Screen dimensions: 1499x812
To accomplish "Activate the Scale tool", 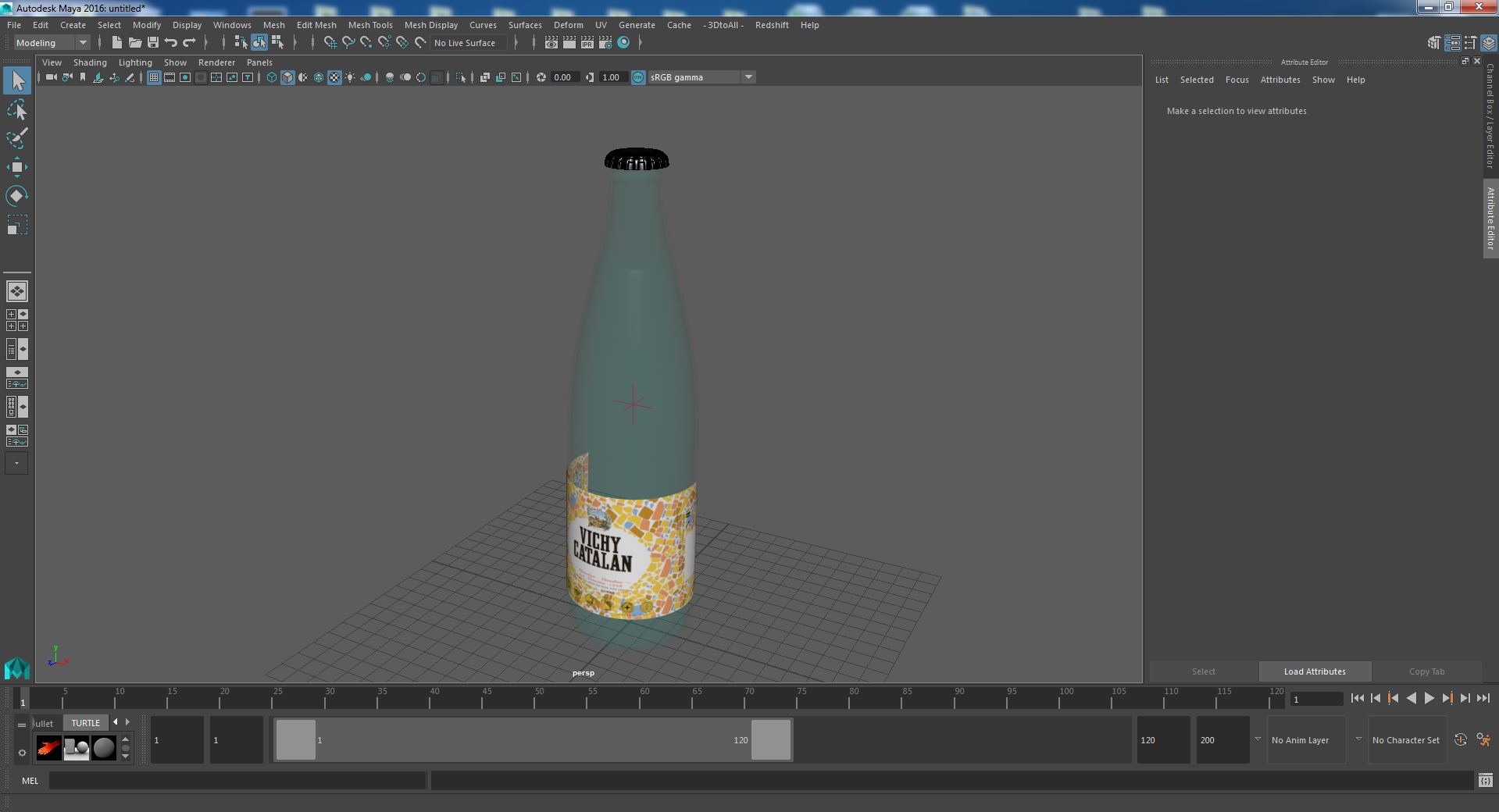I will 17,225.
